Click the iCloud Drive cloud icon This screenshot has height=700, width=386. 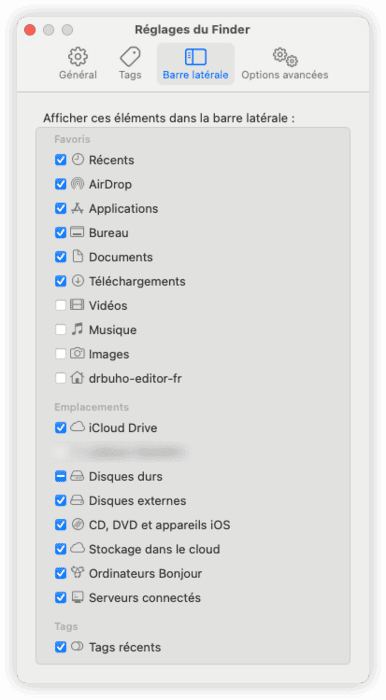(78, 427)
